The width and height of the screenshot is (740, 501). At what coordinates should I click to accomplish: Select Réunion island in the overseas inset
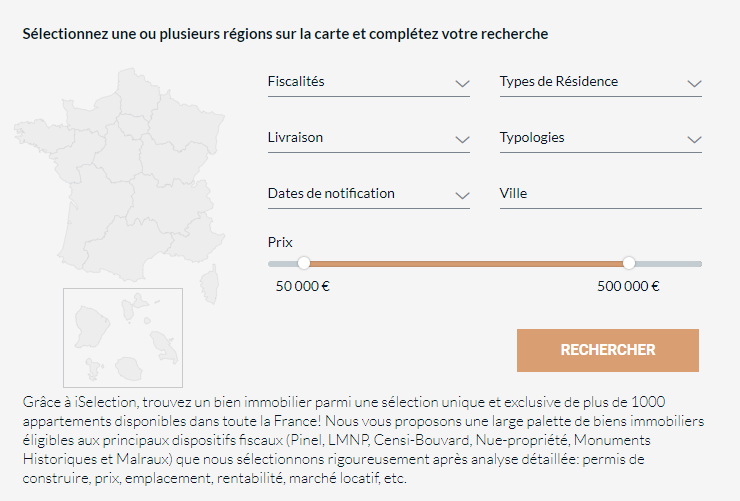[129, 369]
